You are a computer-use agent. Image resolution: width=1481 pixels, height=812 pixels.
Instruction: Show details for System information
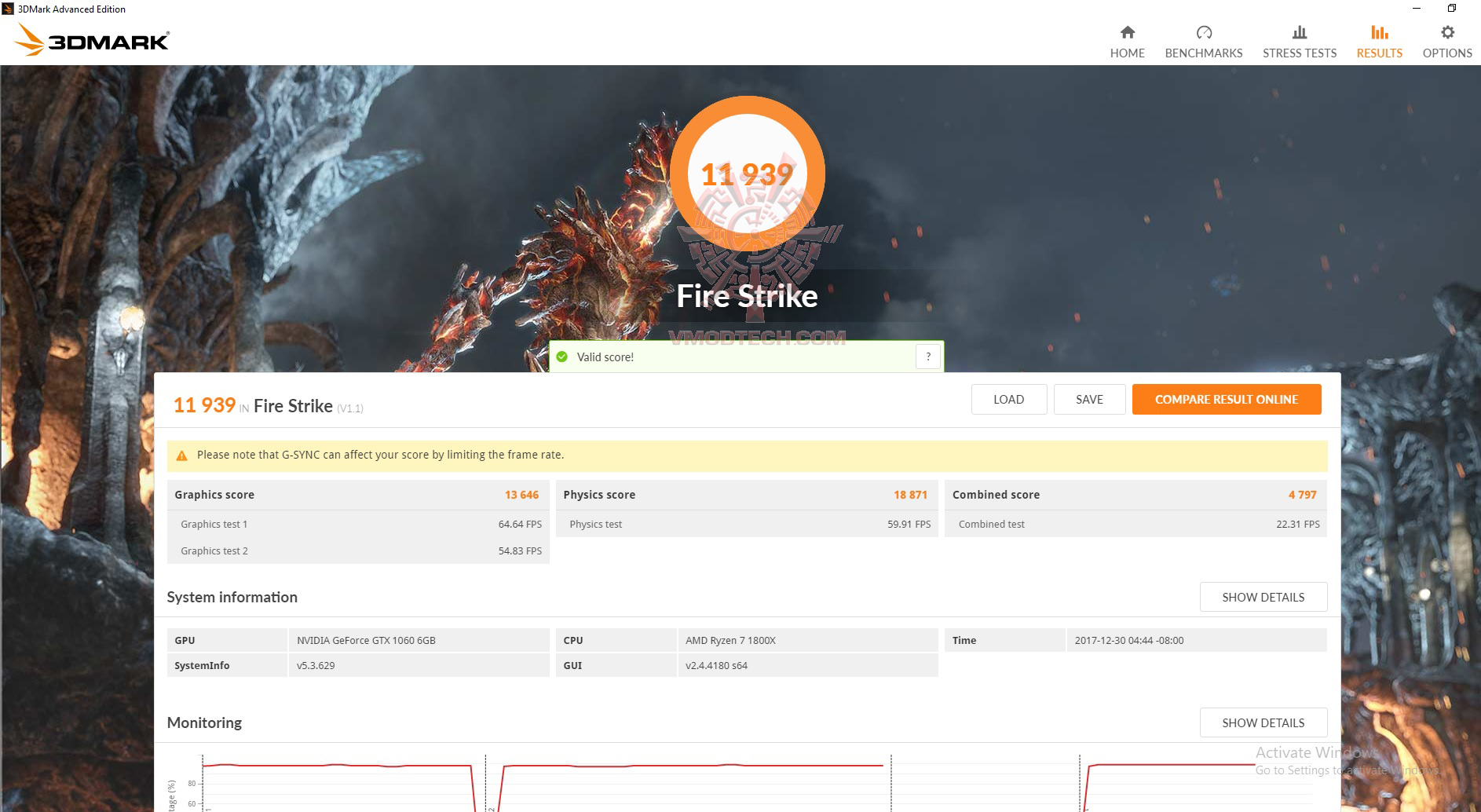coord(1262,597)
